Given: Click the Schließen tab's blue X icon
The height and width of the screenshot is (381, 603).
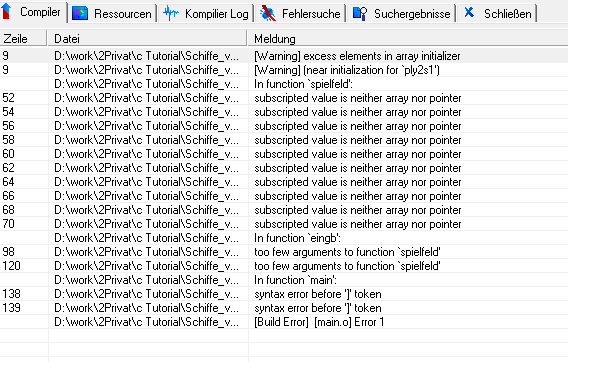Looking at the screenshot, I should 469,13.
